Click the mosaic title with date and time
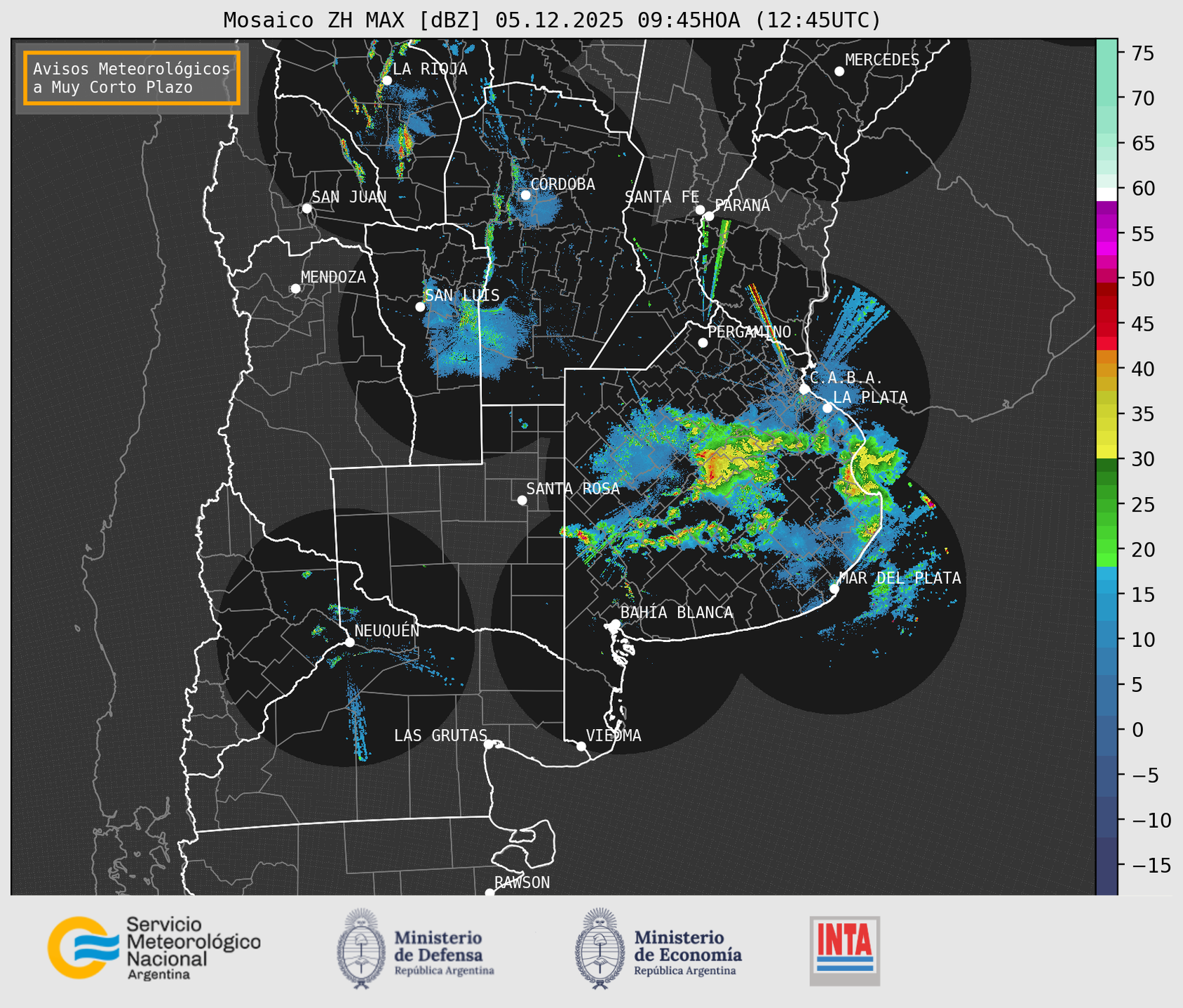The image size is (1183, 1008). tap(552, 20)
